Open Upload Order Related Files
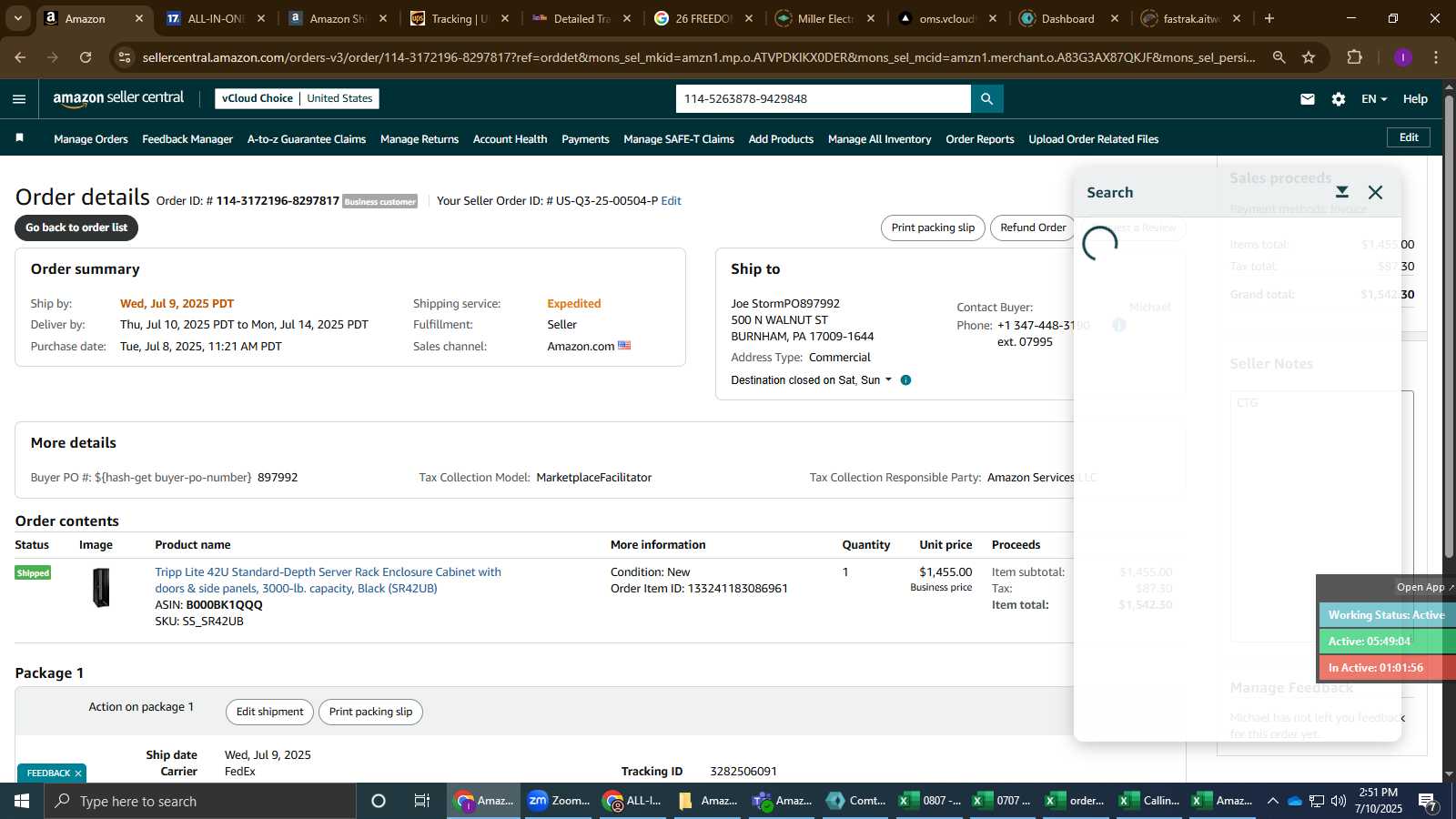This screenshot has height=819, width=1456. click(1094, 139)
